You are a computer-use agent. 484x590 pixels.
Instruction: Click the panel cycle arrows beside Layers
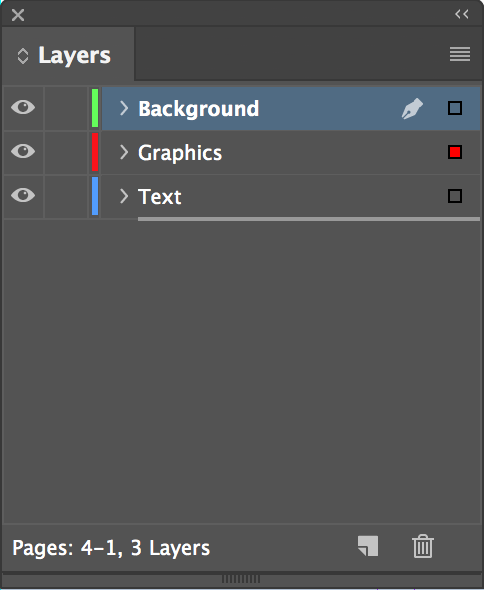point(23,56)
